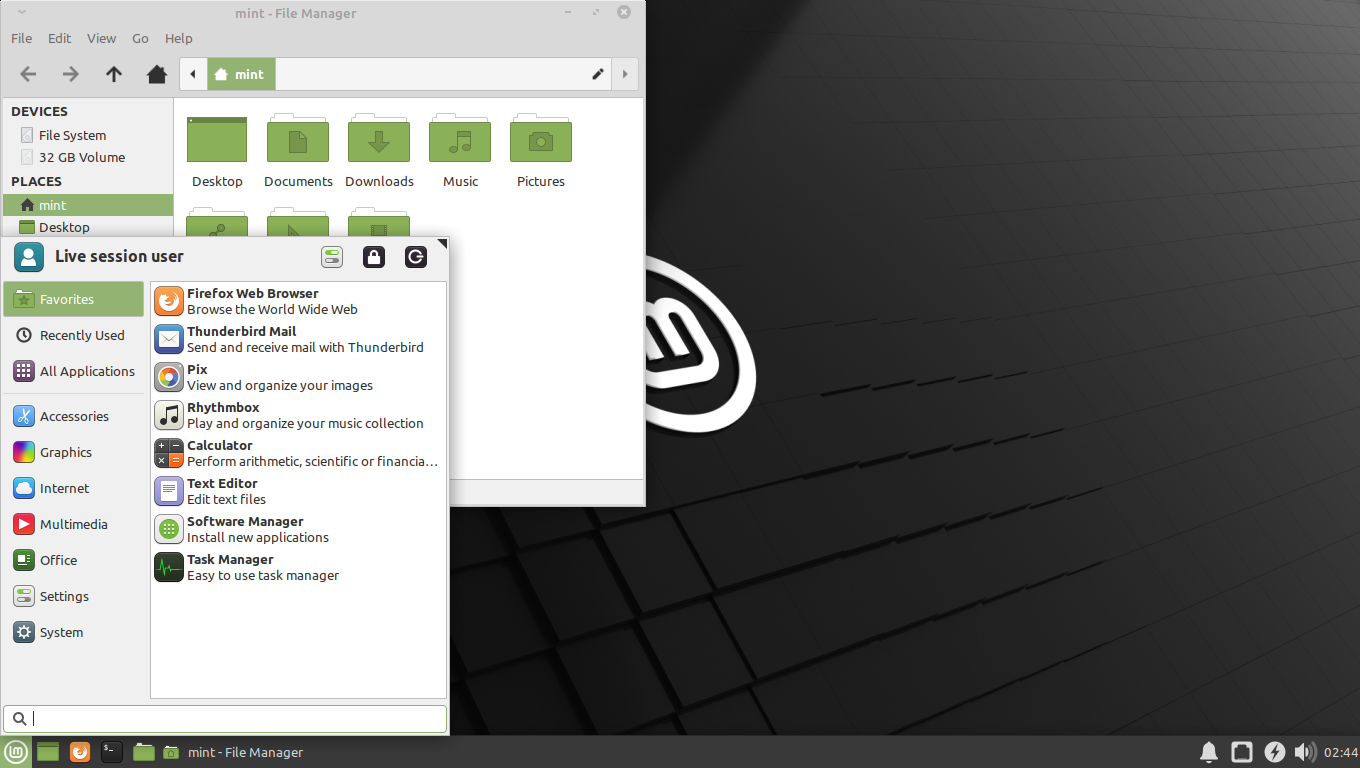Click the lock screen icon
The image size is (1360, 768).
pos(374,257)
